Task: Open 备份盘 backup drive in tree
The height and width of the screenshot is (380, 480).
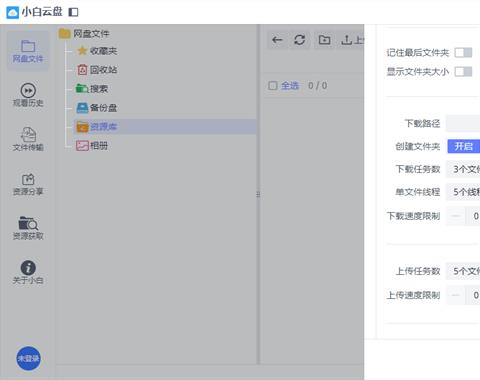Action: click(x=97, y=108)
